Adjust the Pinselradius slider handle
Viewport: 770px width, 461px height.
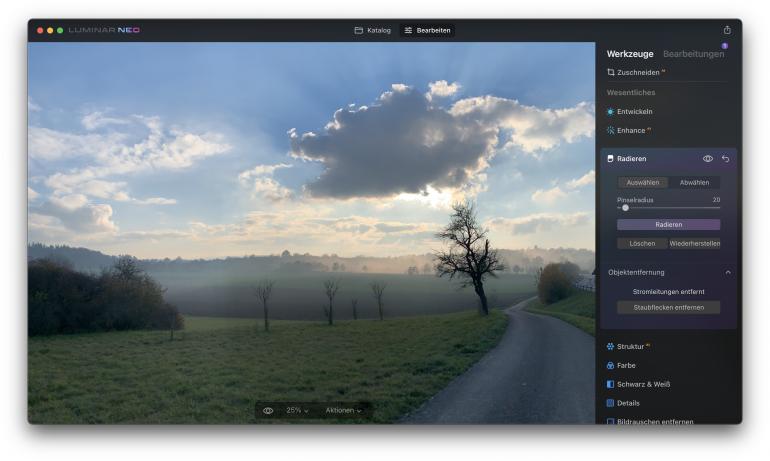pyautogui.click(x=625, y=208)
